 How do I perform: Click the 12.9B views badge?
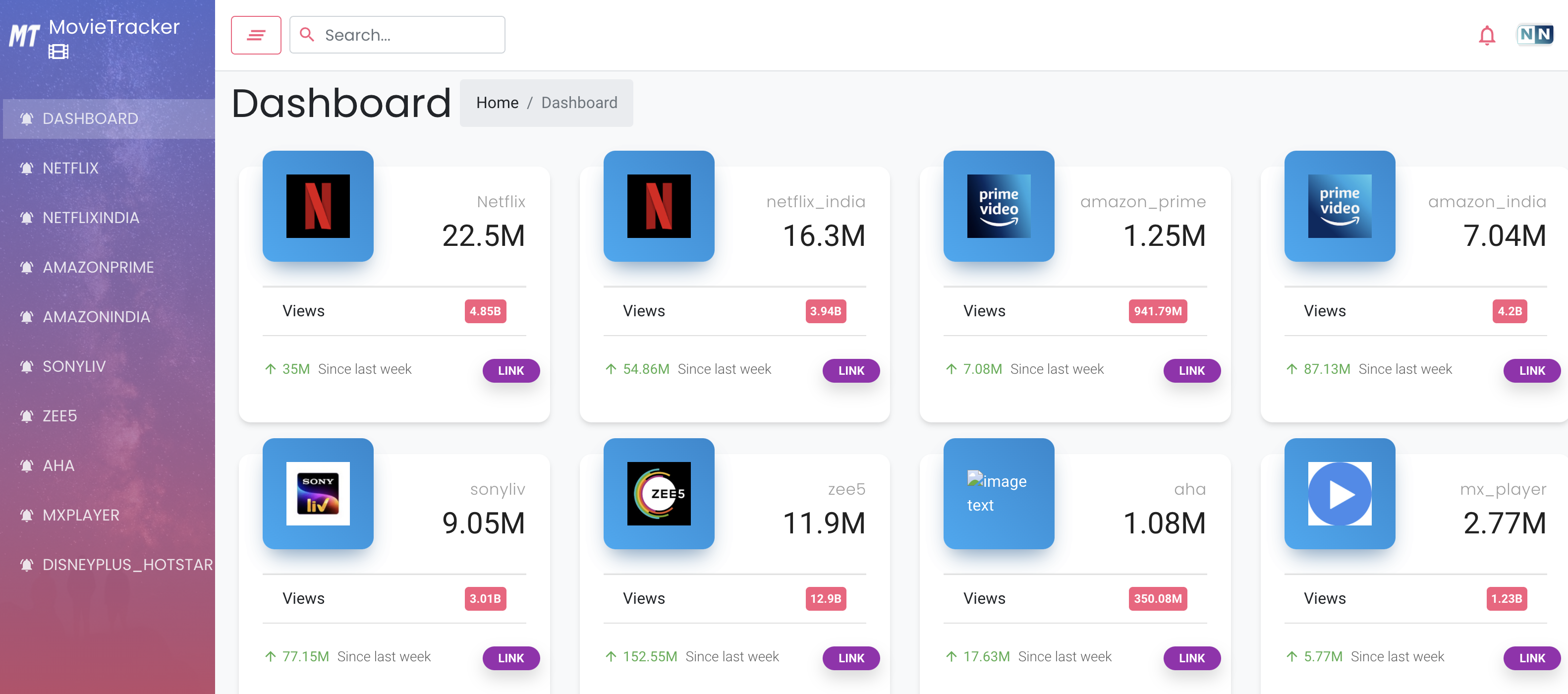tap(826, 598)
